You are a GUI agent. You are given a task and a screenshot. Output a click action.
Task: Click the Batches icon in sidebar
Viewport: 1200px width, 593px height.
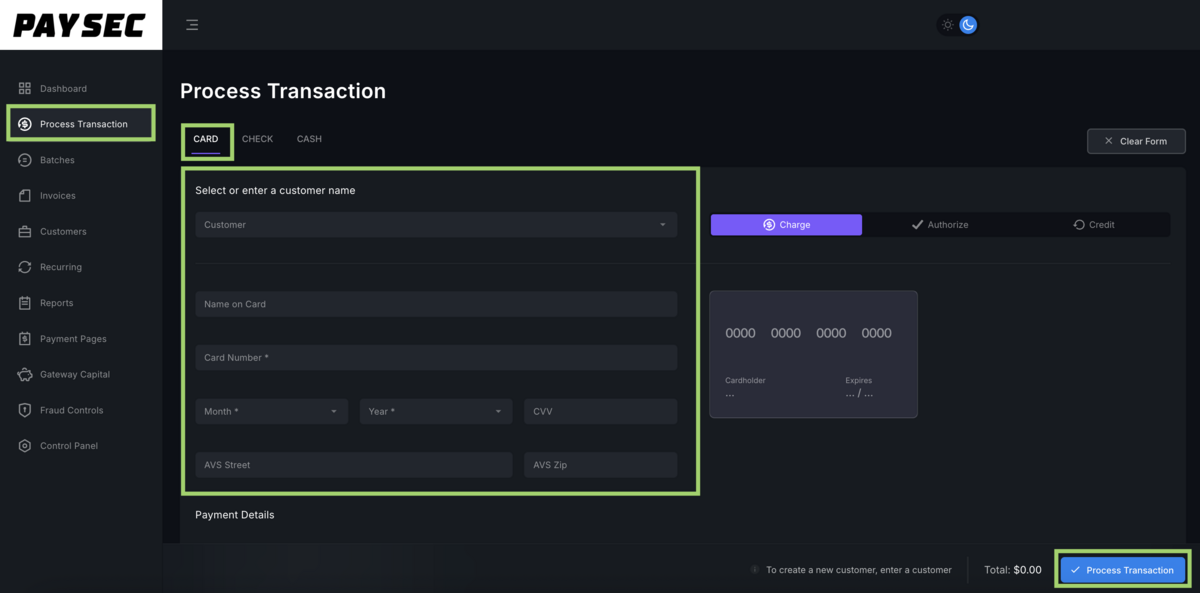(x=25, y=160)
